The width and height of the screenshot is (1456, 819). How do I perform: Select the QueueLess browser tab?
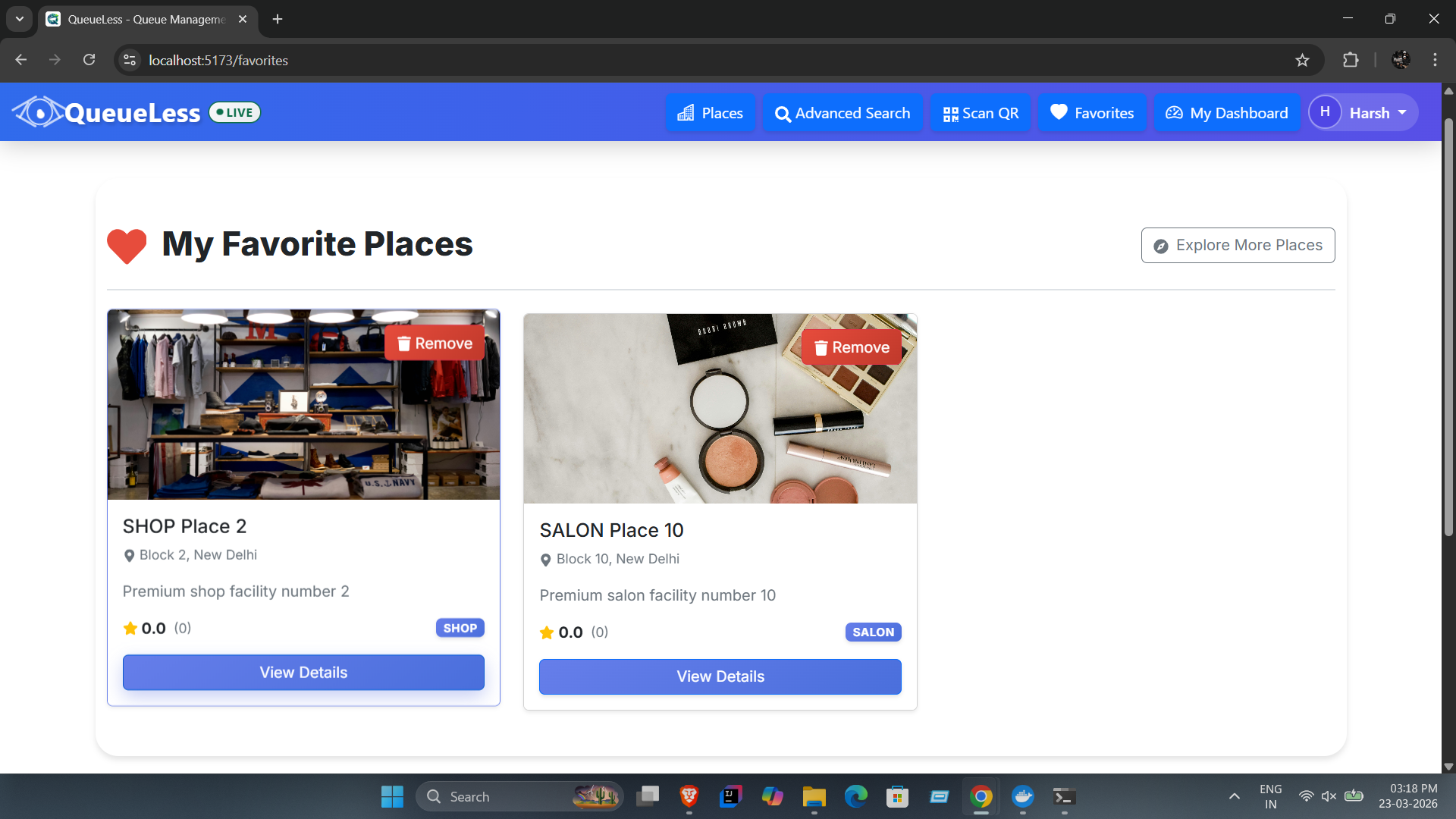pyautogui.click(x=148, y=19)
